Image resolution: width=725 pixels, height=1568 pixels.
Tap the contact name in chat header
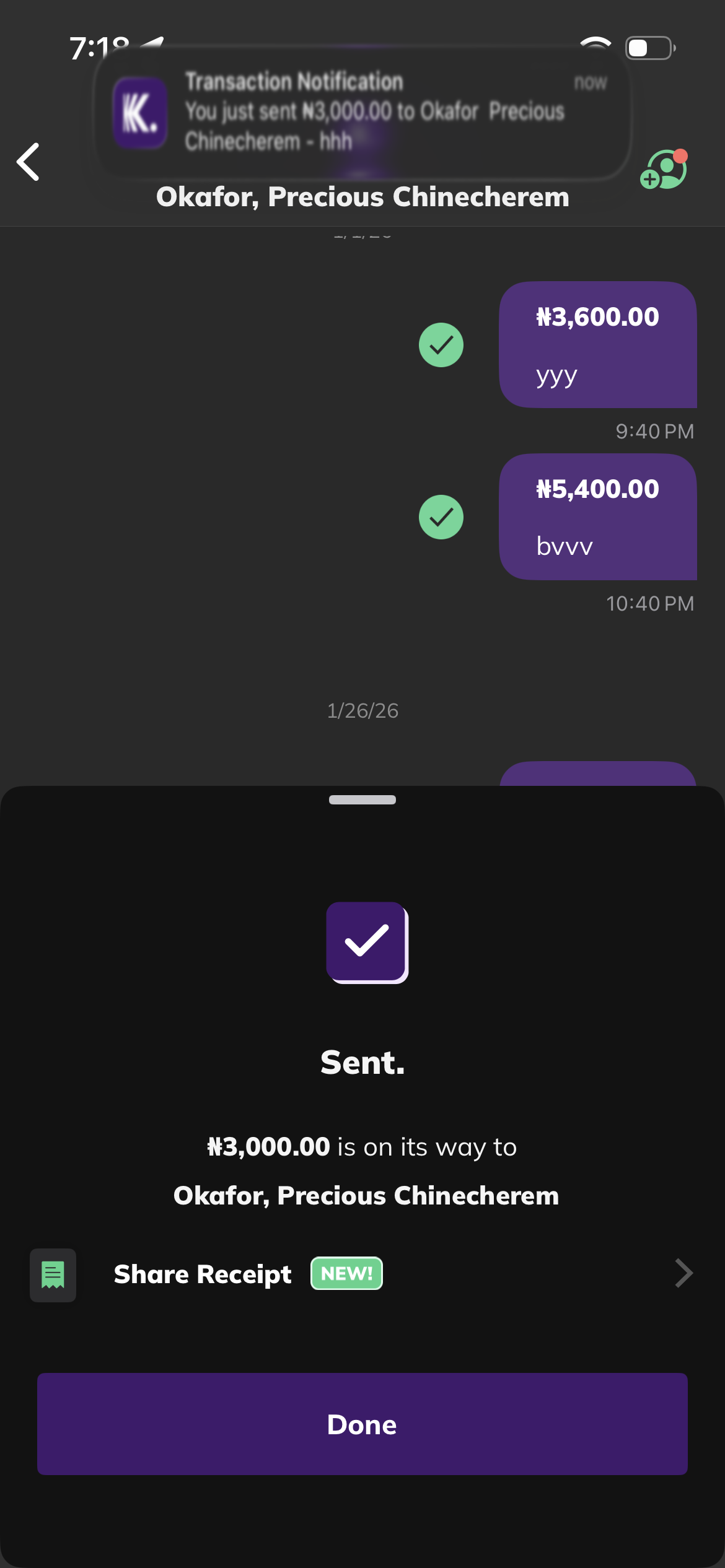tap(362, 197)
